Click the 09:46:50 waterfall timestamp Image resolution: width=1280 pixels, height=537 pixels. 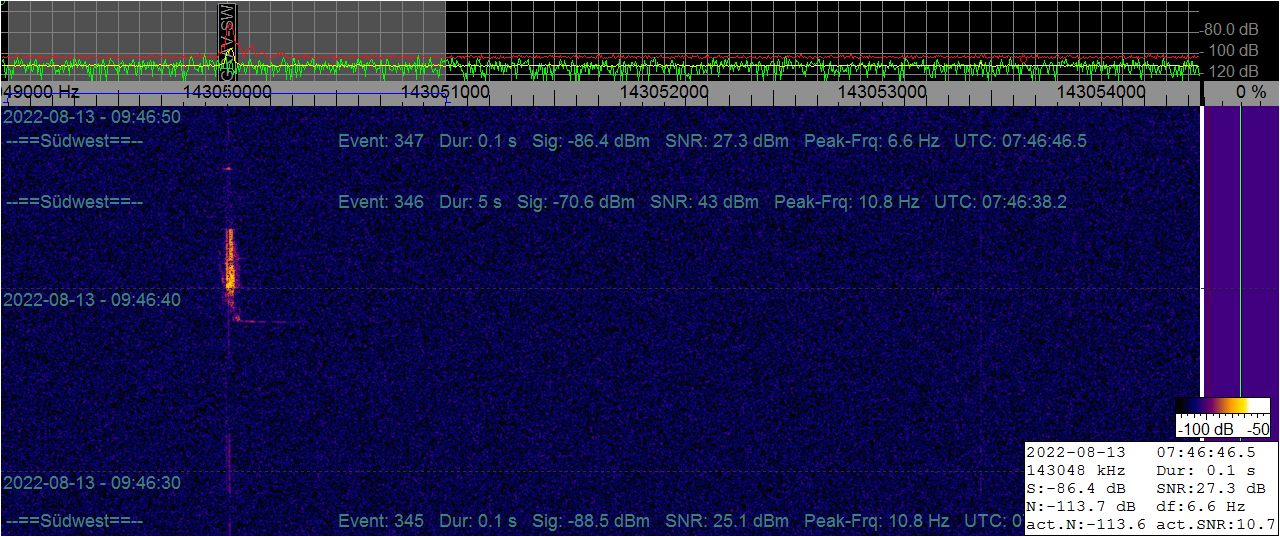(93, 117)
